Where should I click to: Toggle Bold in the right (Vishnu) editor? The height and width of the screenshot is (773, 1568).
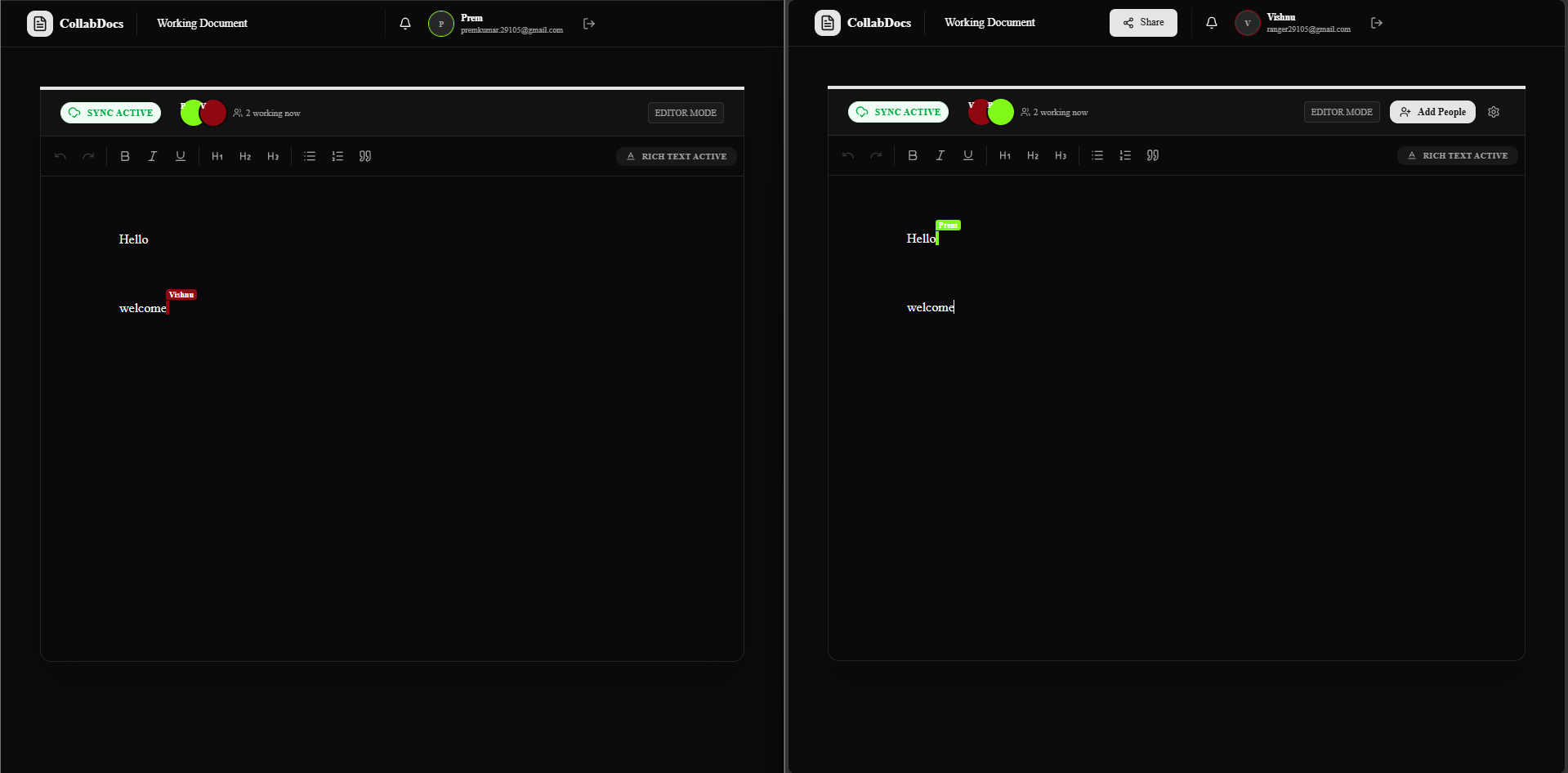click(x=913, y=155)
